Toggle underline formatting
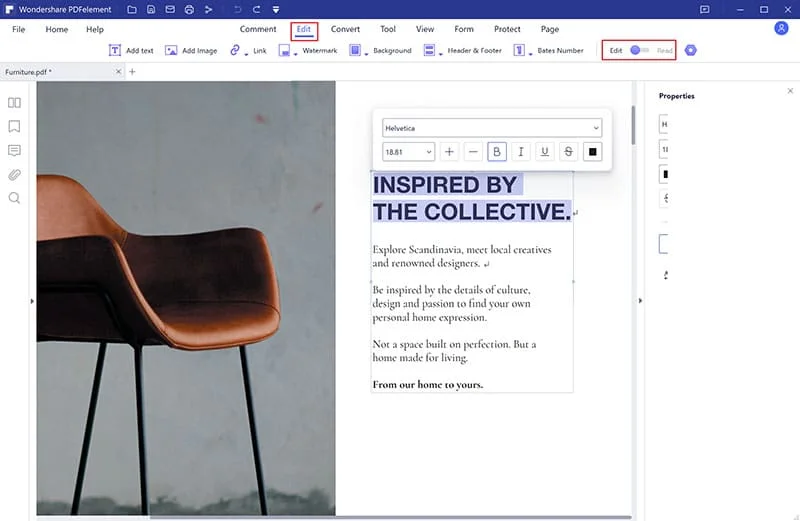The image size is (800, 521). (544, 152)
